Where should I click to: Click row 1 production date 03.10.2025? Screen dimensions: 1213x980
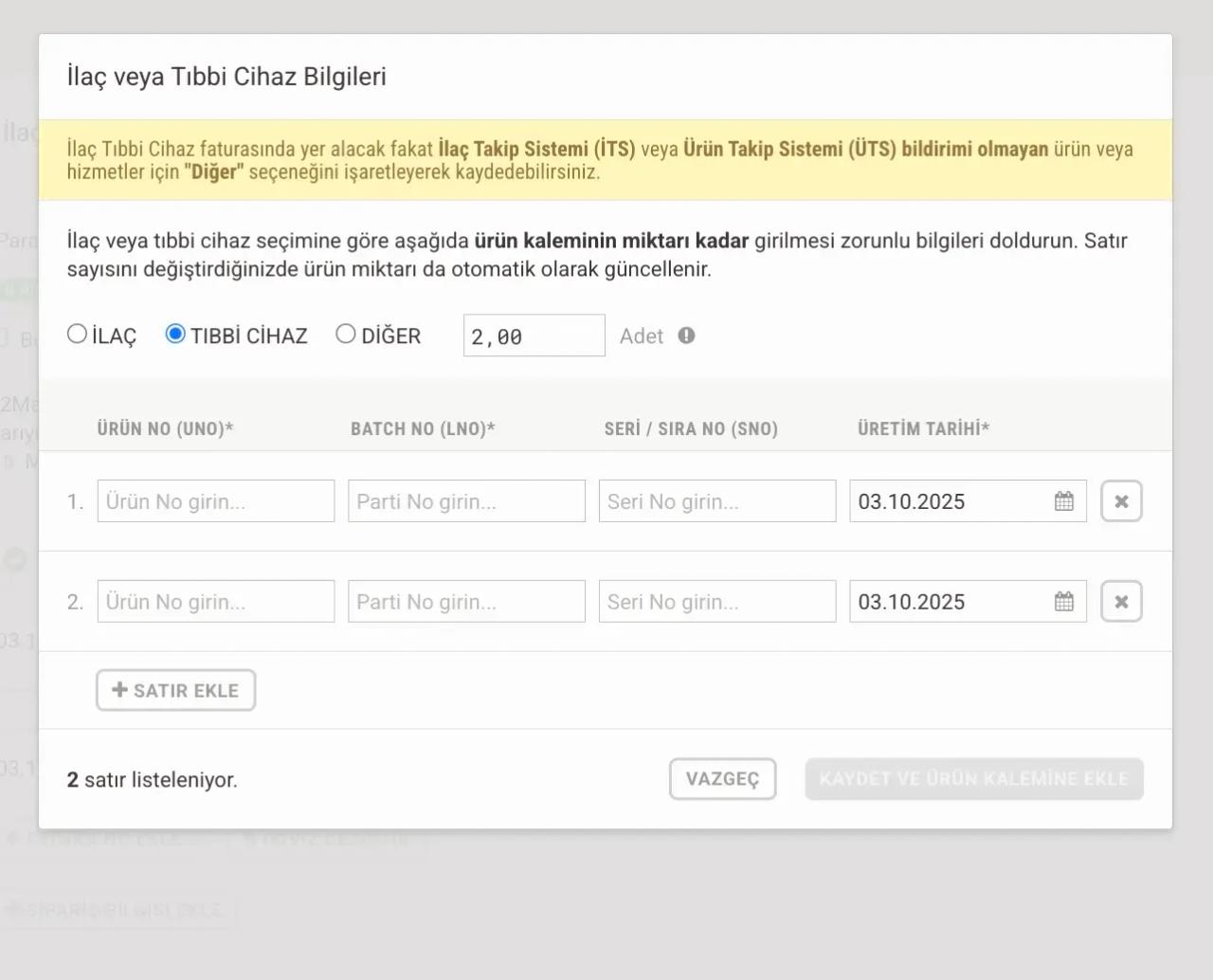[x=948, y=501]
